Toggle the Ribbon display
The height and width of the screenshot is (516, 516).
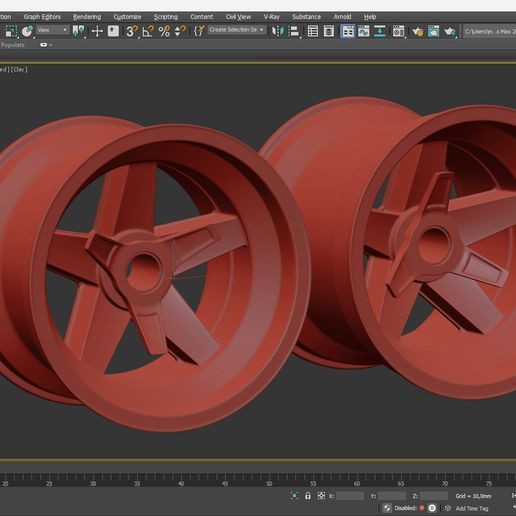[x=348, y=31]
